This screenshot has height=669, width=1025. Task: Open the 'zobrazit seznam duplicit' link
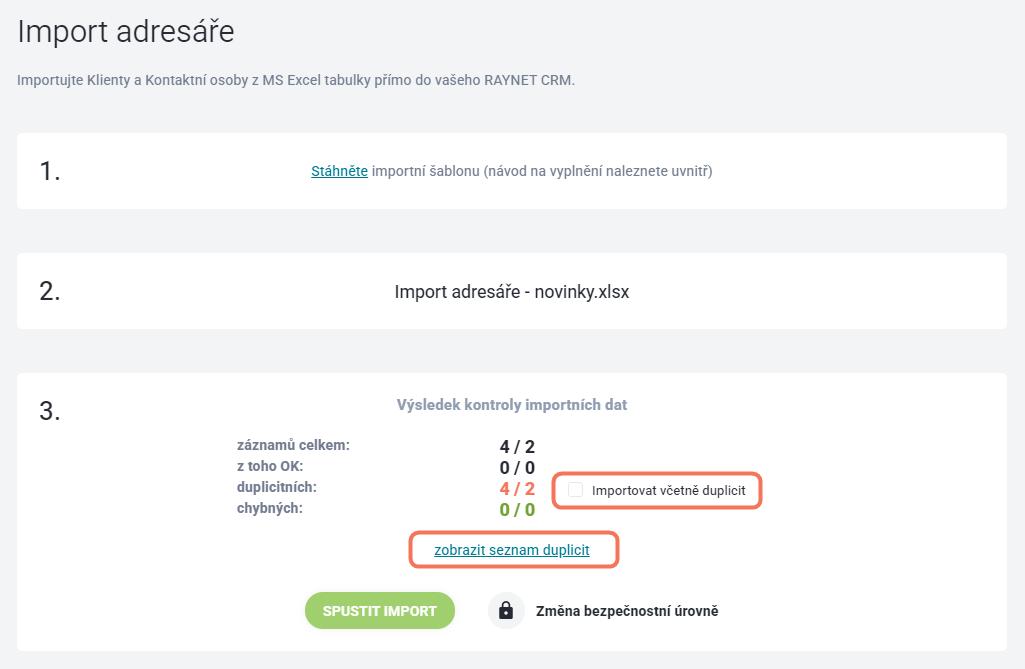pyautogui.click(x=512, y=550)
